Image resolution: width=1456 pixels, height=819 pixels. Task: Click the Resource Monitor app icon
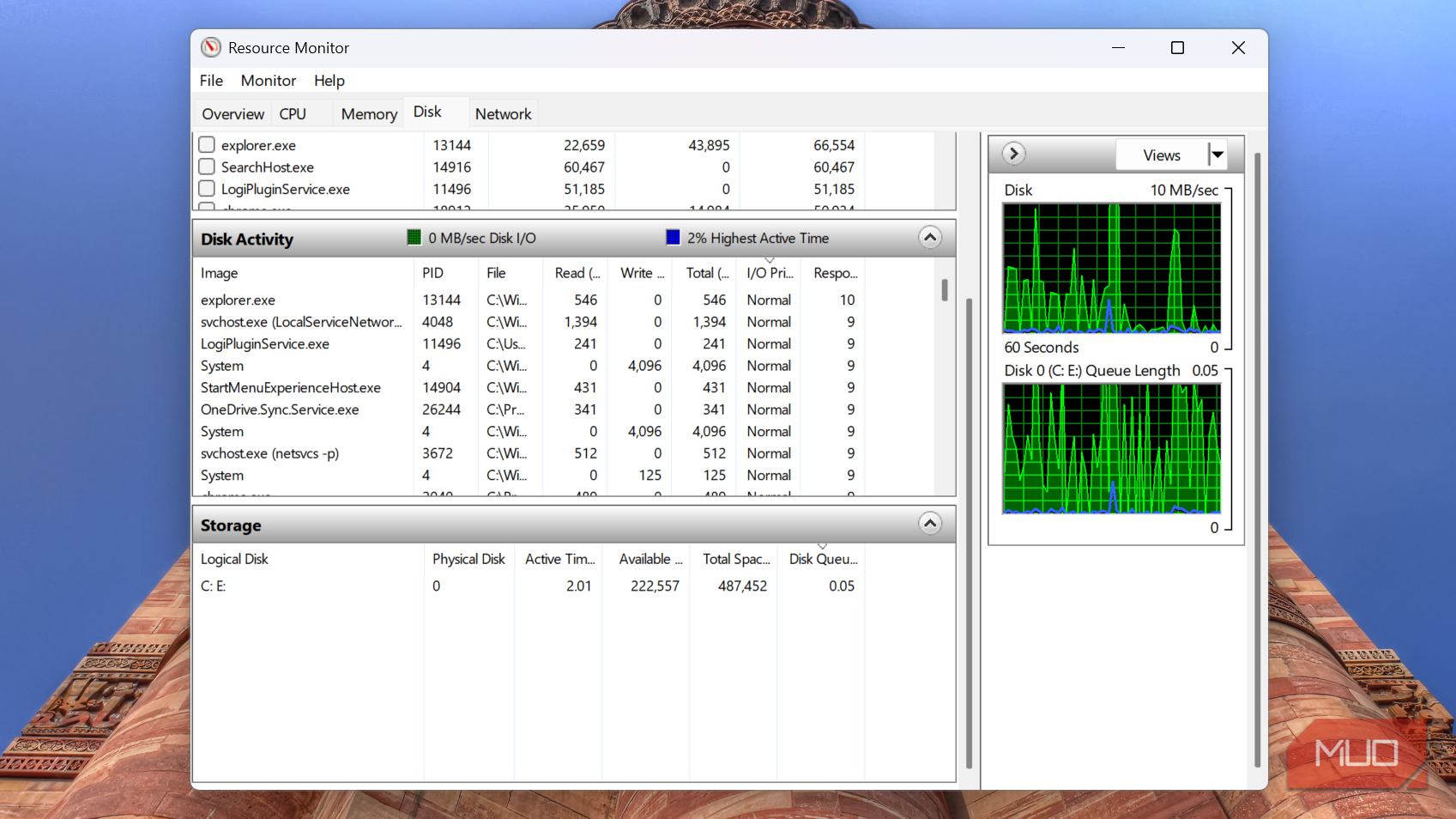coord(211,47)
